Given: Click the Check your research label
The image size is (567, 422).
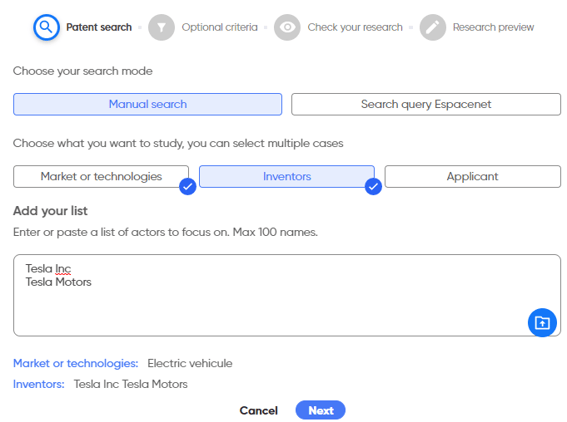Looking at the screenshot, I should (x=355, y=27).
